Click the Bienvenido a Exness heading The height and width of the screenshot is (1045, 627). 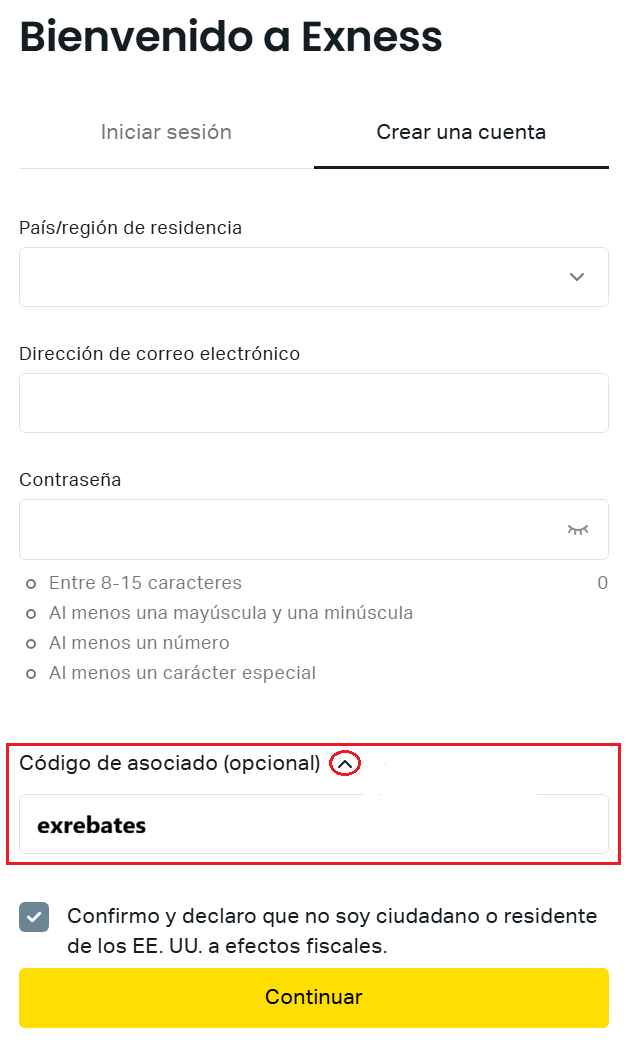pyautogui.click(x=230, y=37)
